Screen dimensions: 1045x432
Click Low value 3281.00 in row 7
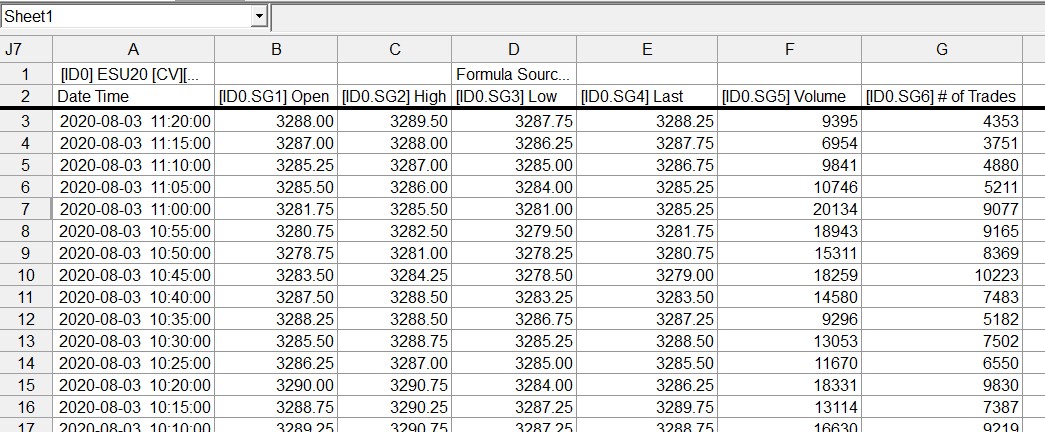tap(514, 209)
